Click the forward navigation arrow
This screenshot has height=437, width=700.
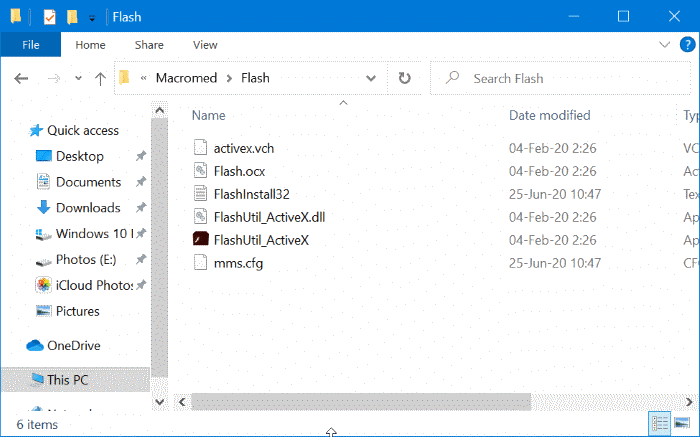pyautogui.click(x=54, y=79)
